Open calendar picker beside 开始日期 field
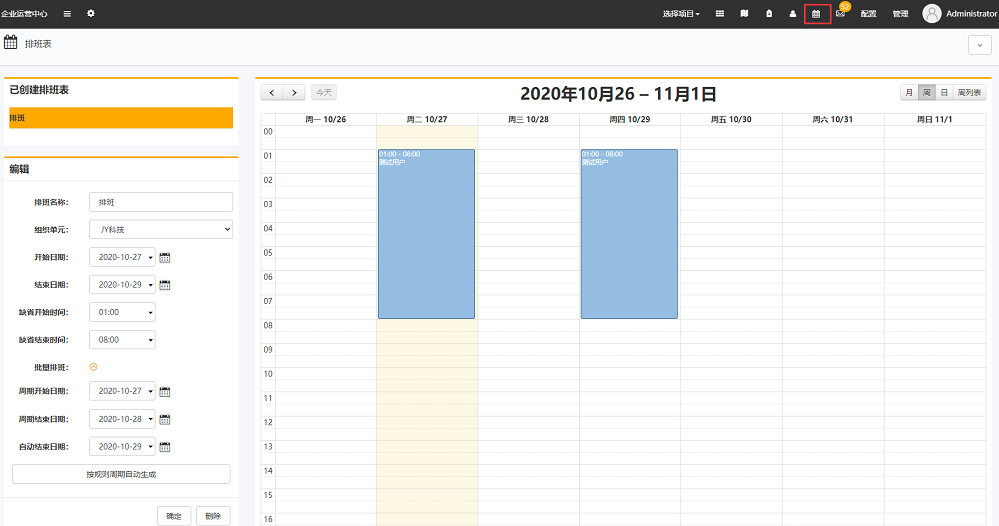Screen dimensions: 999x526 pos(165,257)
